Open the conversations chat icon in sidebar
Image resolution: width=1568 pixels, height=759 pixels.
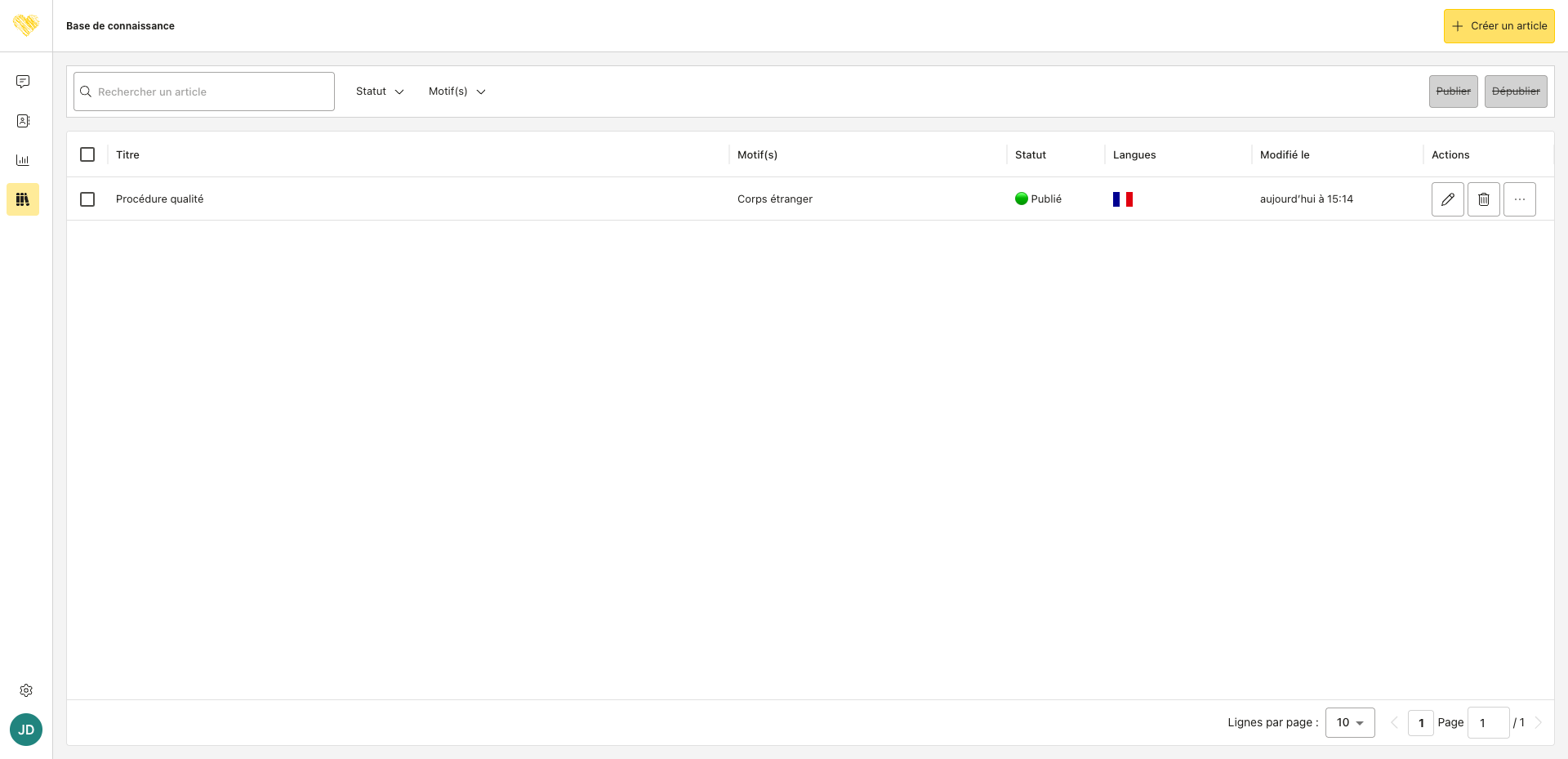(23, 82)
